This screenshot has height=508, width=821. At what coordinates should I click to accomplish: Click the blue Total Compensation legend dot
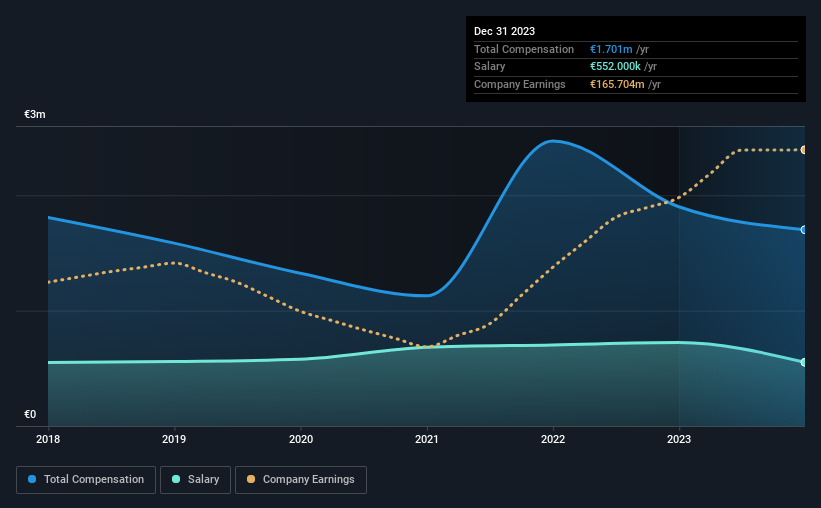(32, 479)
